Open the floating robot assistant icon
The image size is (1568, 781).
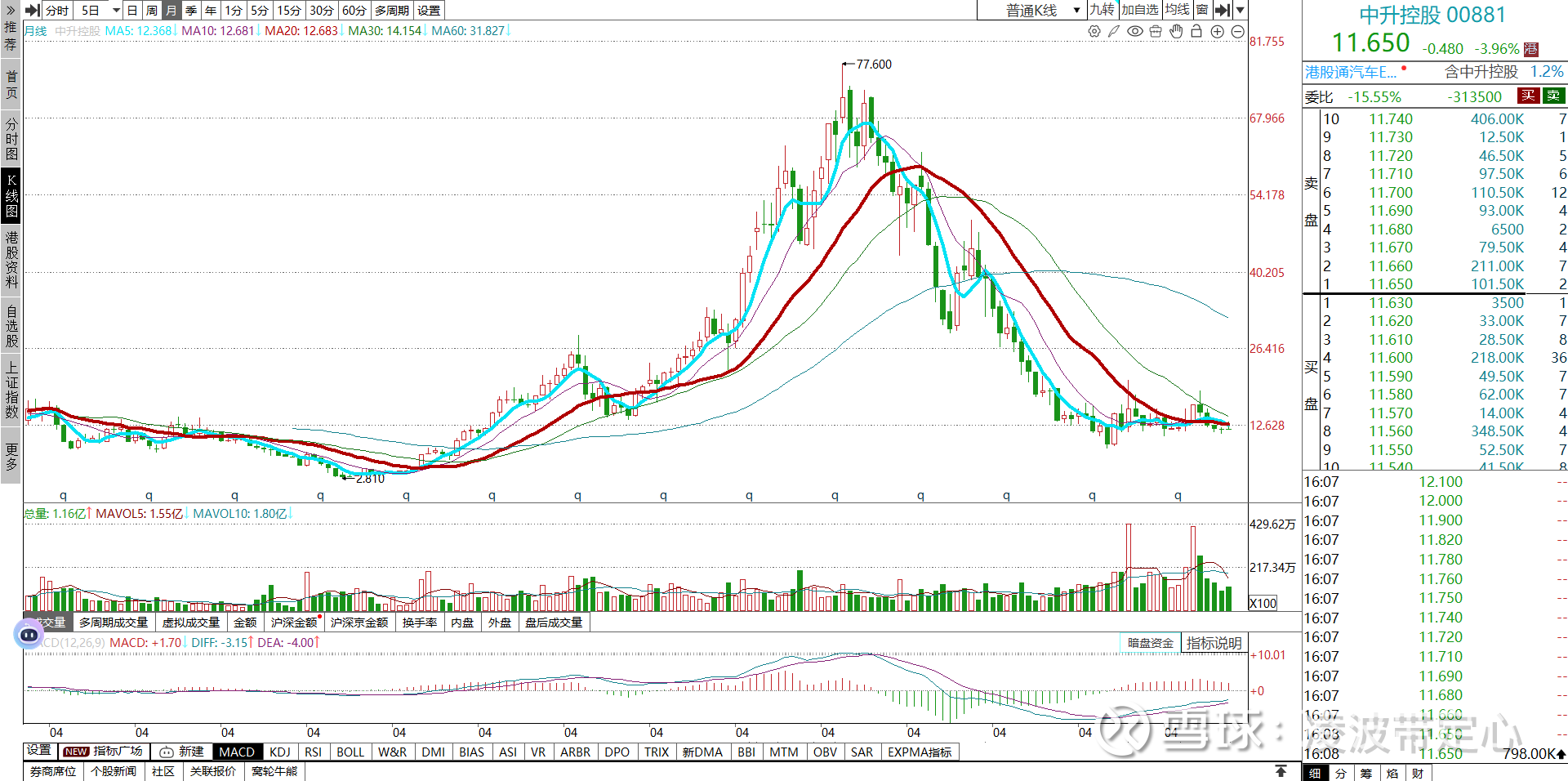(29, 634)
